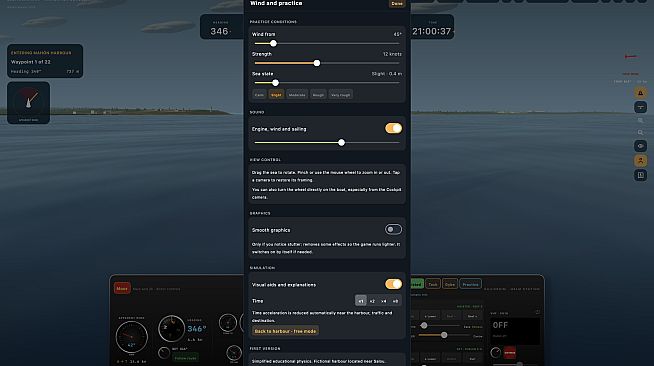Enable the Smooth graphics switch
Viewport: 654px width, 366px height.
pyautogui.click(x=393, y=229)
